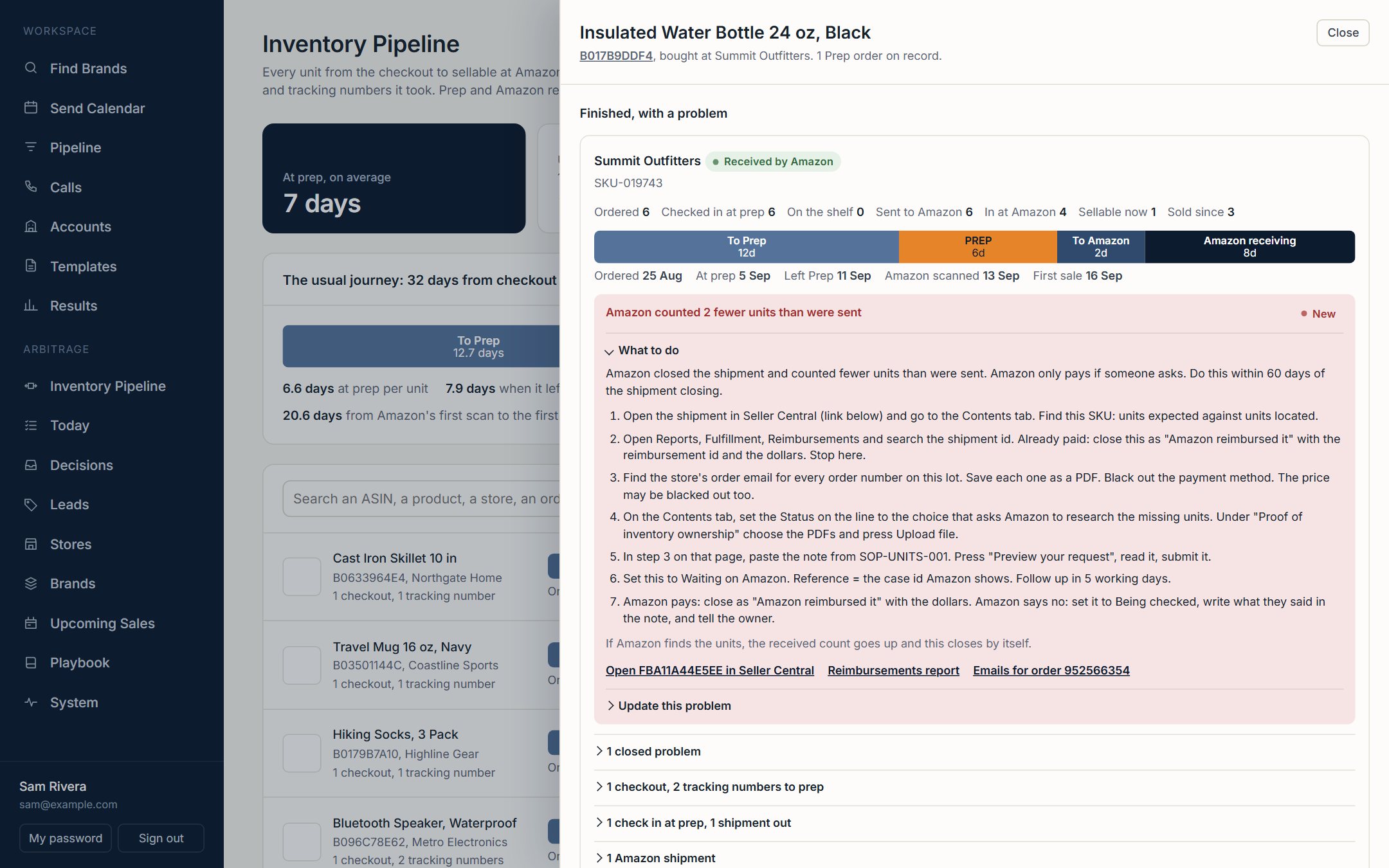Click the search ASIN input field
The height and width of the screenshot is (868, 1389).
pyautogui.click(x=421, y=499)
